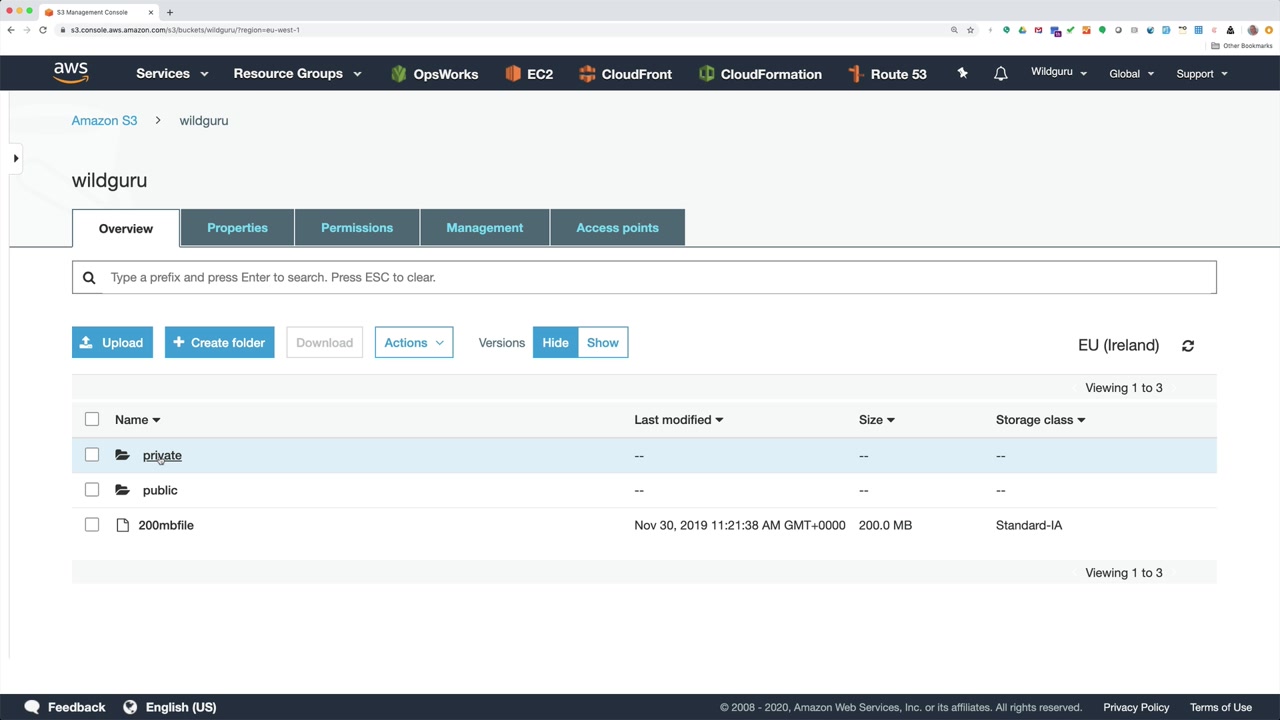The width and height of the screenshot is (1280, 720).
Task: Open the CloudFront service shortcut
Action: (625, 74)
